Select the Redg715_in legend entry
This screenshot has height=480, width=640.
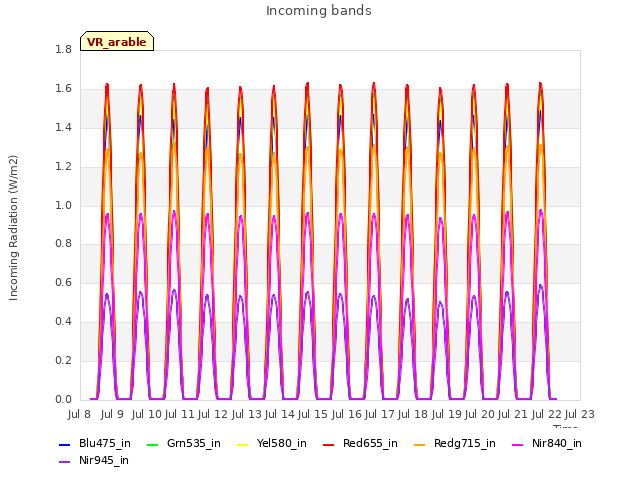[455, 443]
